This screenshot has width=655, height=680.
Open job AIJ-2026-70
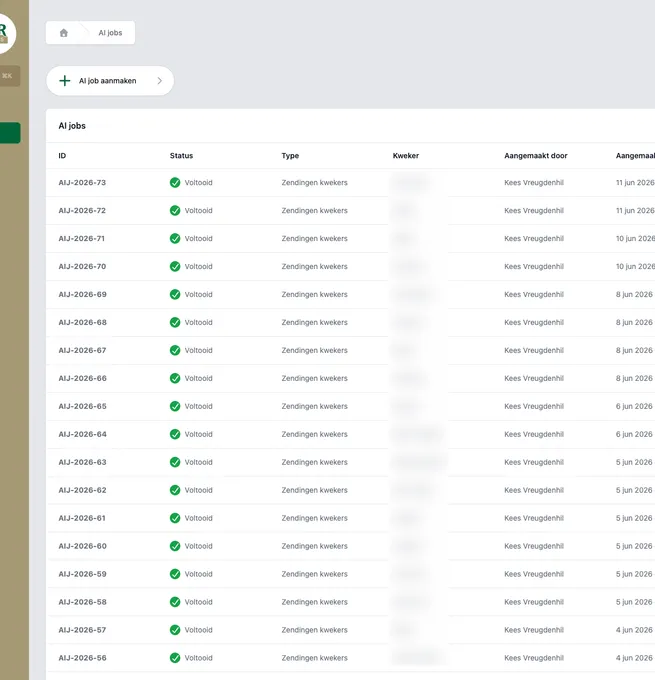point(82,267)
